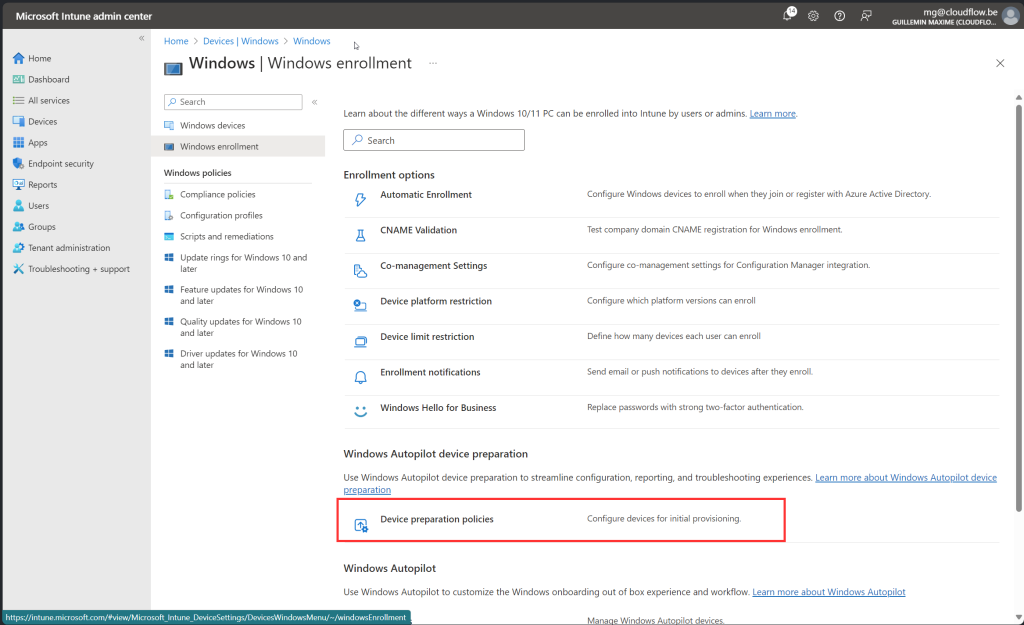
Task: Click the Apps grid icon
Action: (x=18, y=142)
